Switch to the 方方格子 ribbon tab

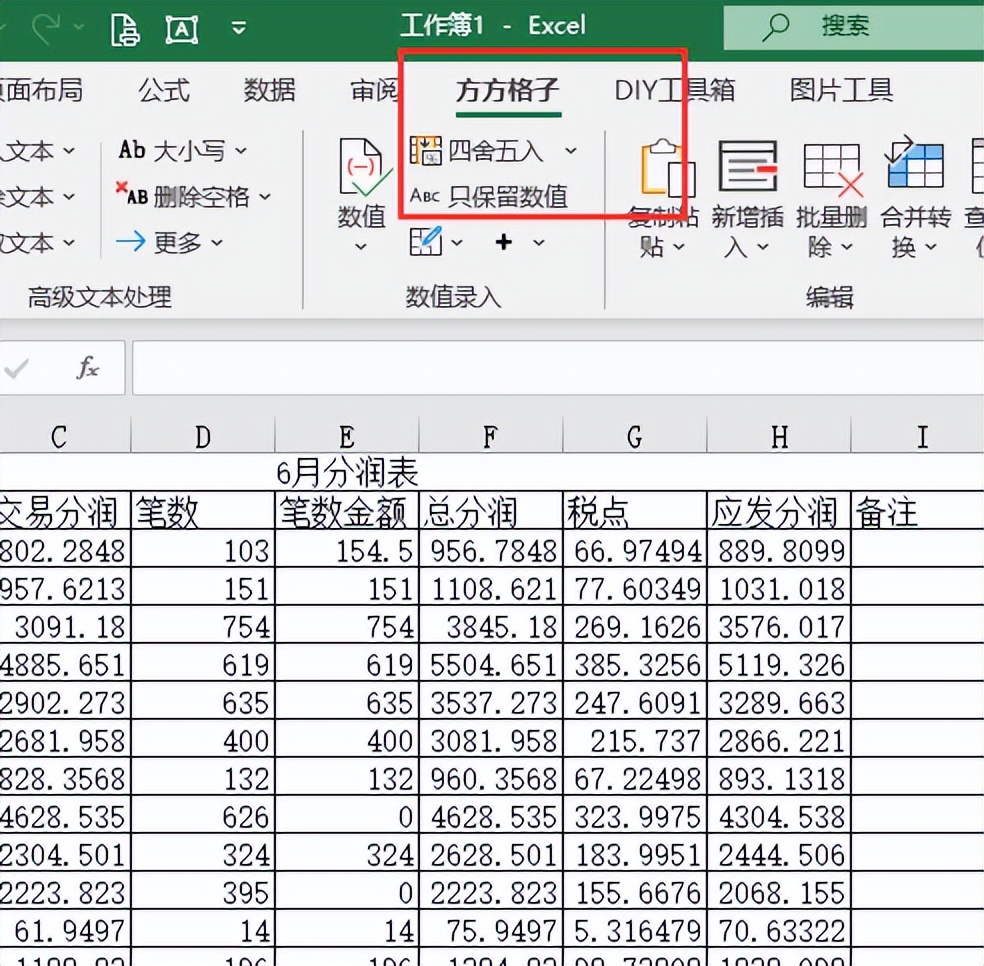[x=506, y=90]
